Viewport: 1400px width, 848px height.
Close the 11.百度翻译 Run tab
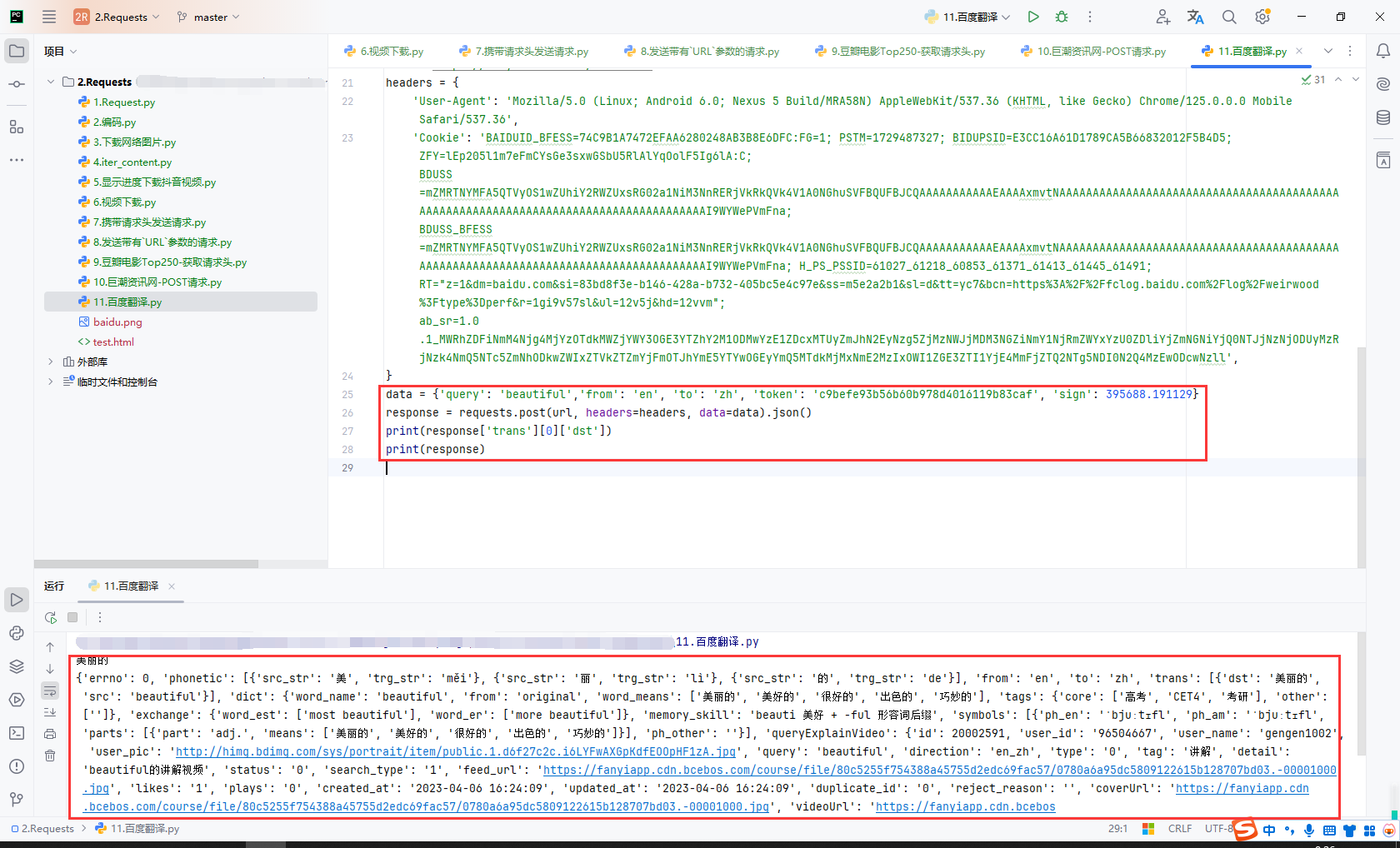[172, 586]
